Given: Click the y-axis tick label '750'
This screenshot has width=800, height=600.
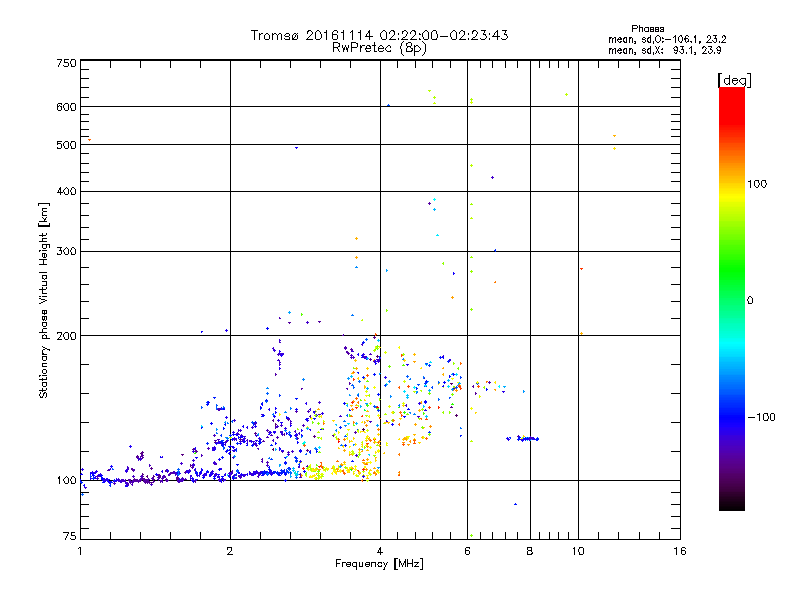Looking at the screenshot, I should [x=66, y=63].
